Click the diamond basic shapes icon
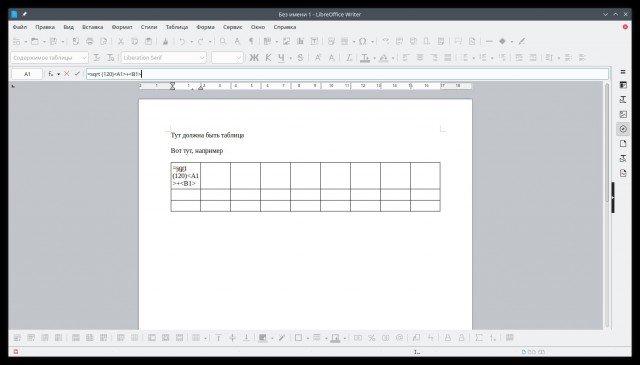The height and width of the screenshot is (365, 640). [x=502, y=41]
